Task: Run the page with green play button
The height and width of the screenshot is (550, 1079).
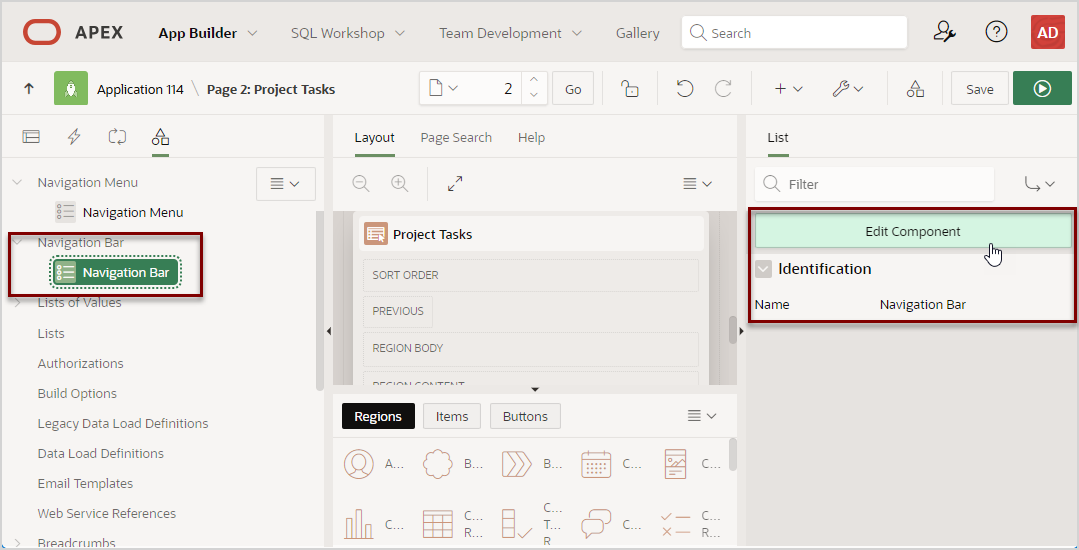Action: pos(1042,88)
